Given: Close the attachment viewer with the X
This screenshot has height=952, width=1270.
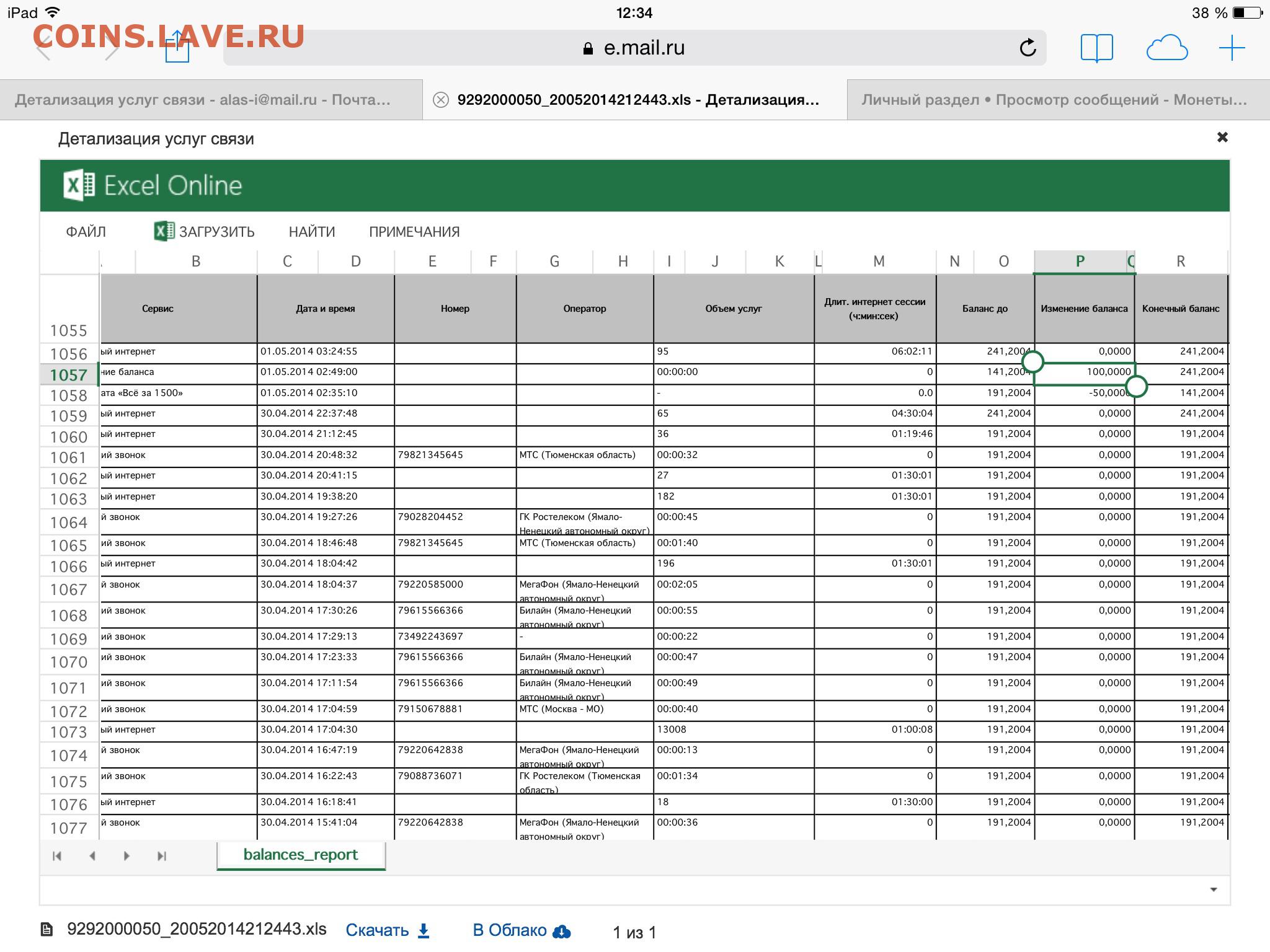Looking at the screenshot, I should pyautogui.click(x=1222, y=137).
